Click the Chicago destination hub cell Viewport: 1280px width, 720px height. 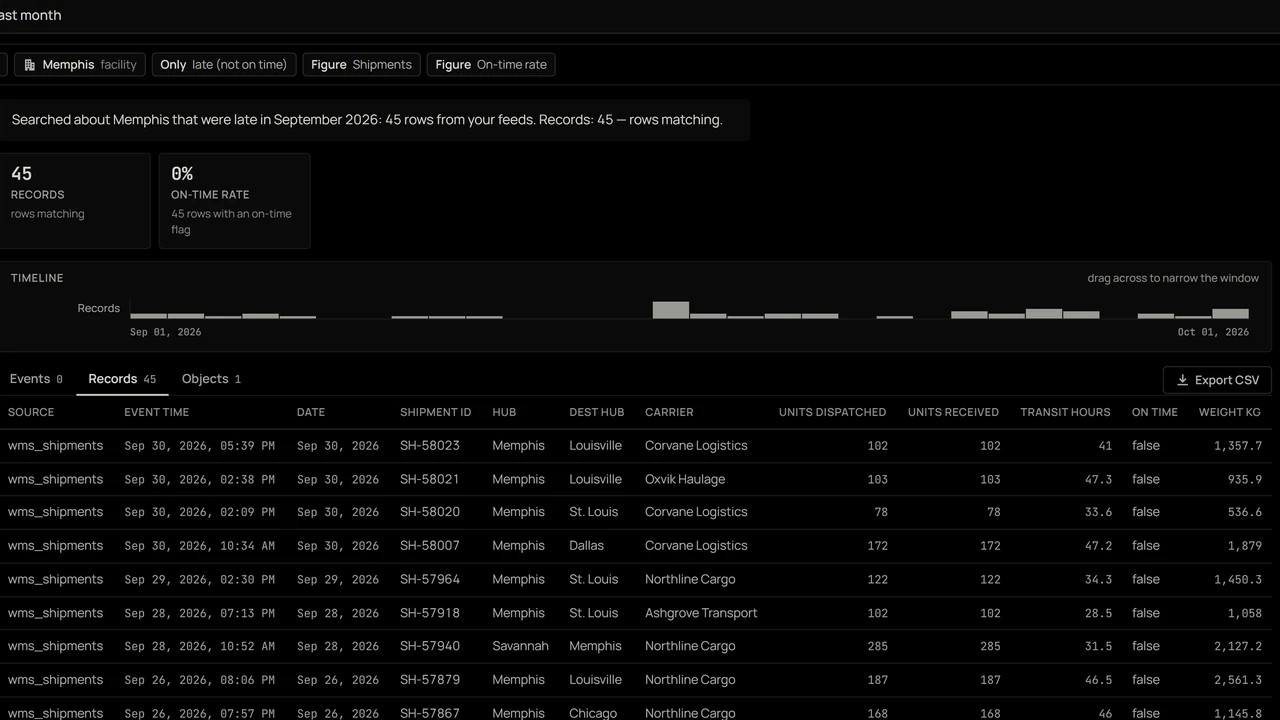(593, 713)
